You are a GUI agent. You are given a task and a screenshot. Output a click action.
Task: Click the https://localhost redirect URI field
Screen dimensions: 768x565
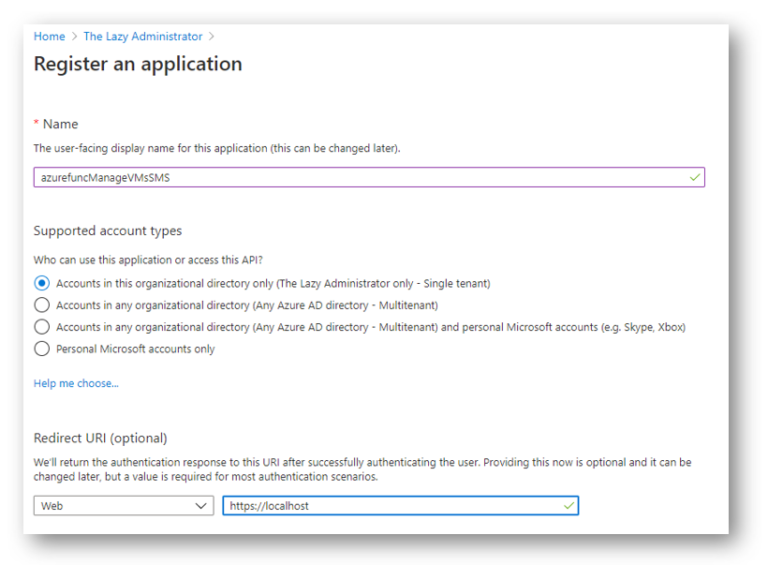(x=400, y=505)
